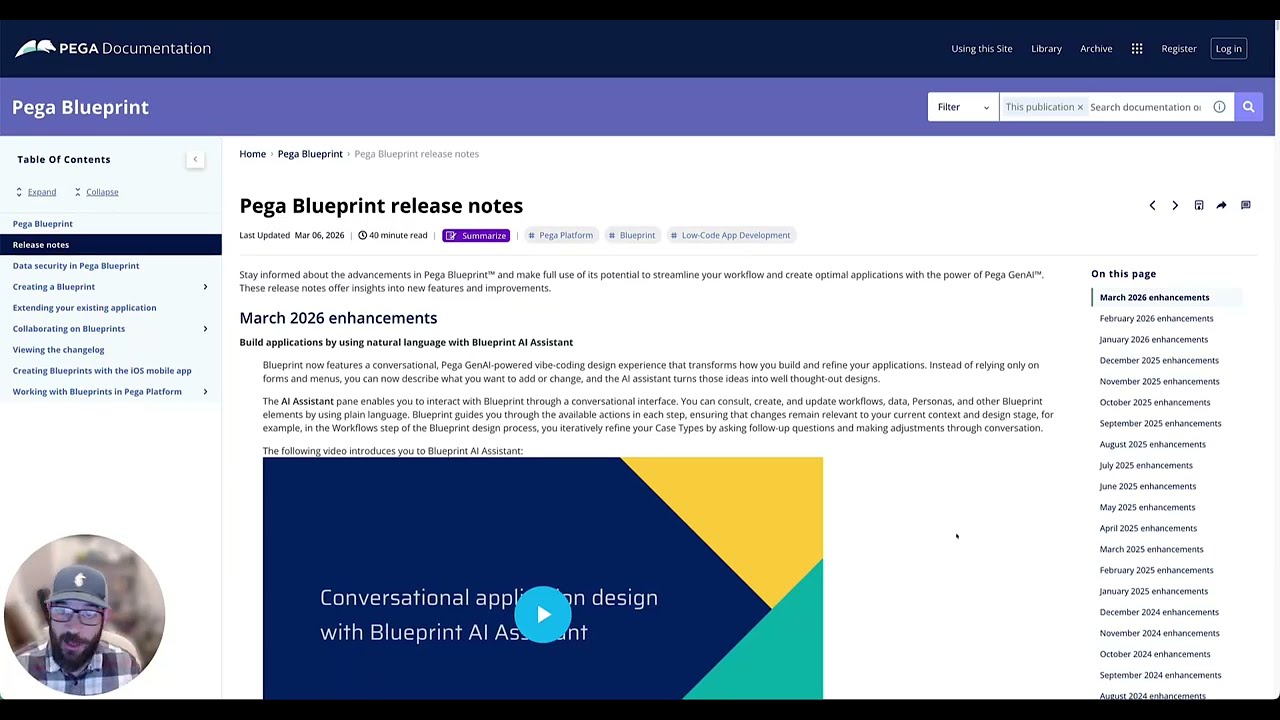Jump to December 2024 enhancements

1159,612
